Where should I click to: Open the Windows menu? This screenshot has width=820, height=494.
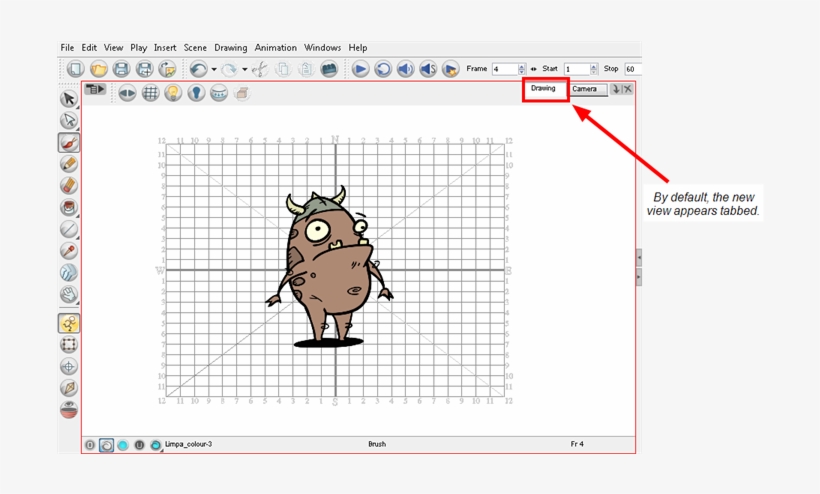coord(322,48)
